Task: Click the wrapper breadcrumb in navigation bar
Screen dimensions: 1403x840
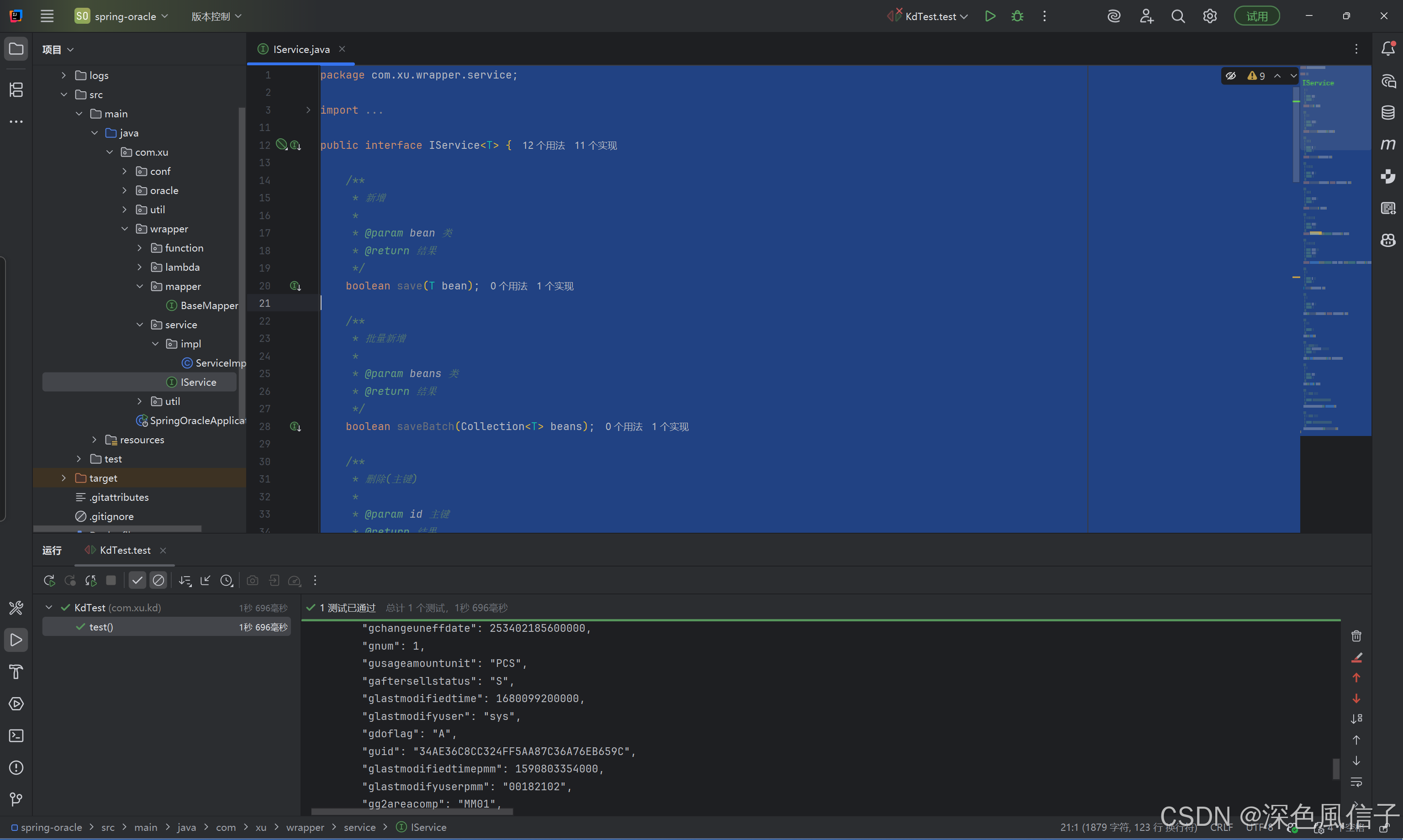Action: click(305, 827)
